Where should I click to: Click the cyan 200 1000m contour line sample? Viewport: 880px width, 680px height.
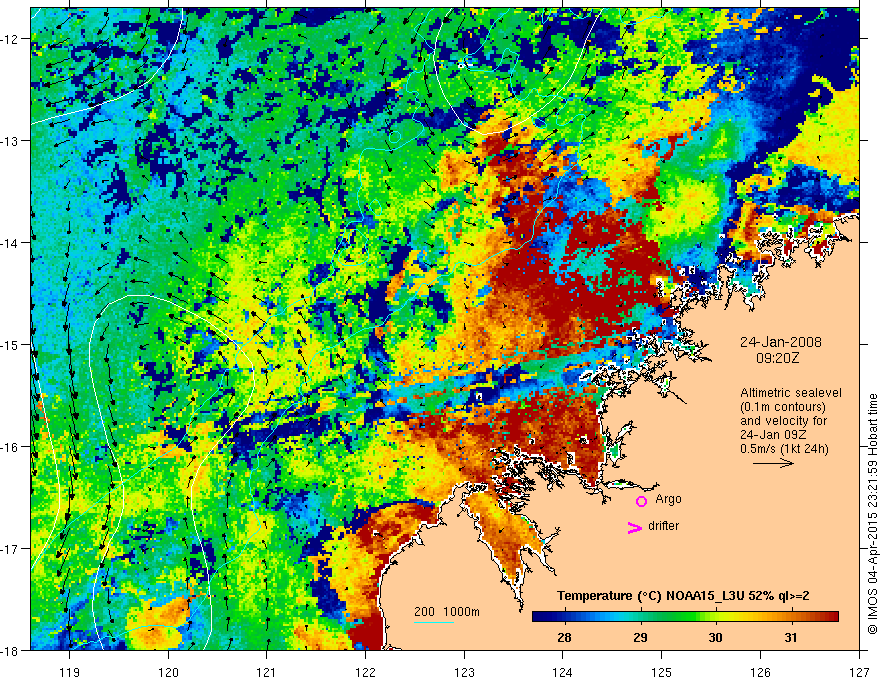point(434,622)
